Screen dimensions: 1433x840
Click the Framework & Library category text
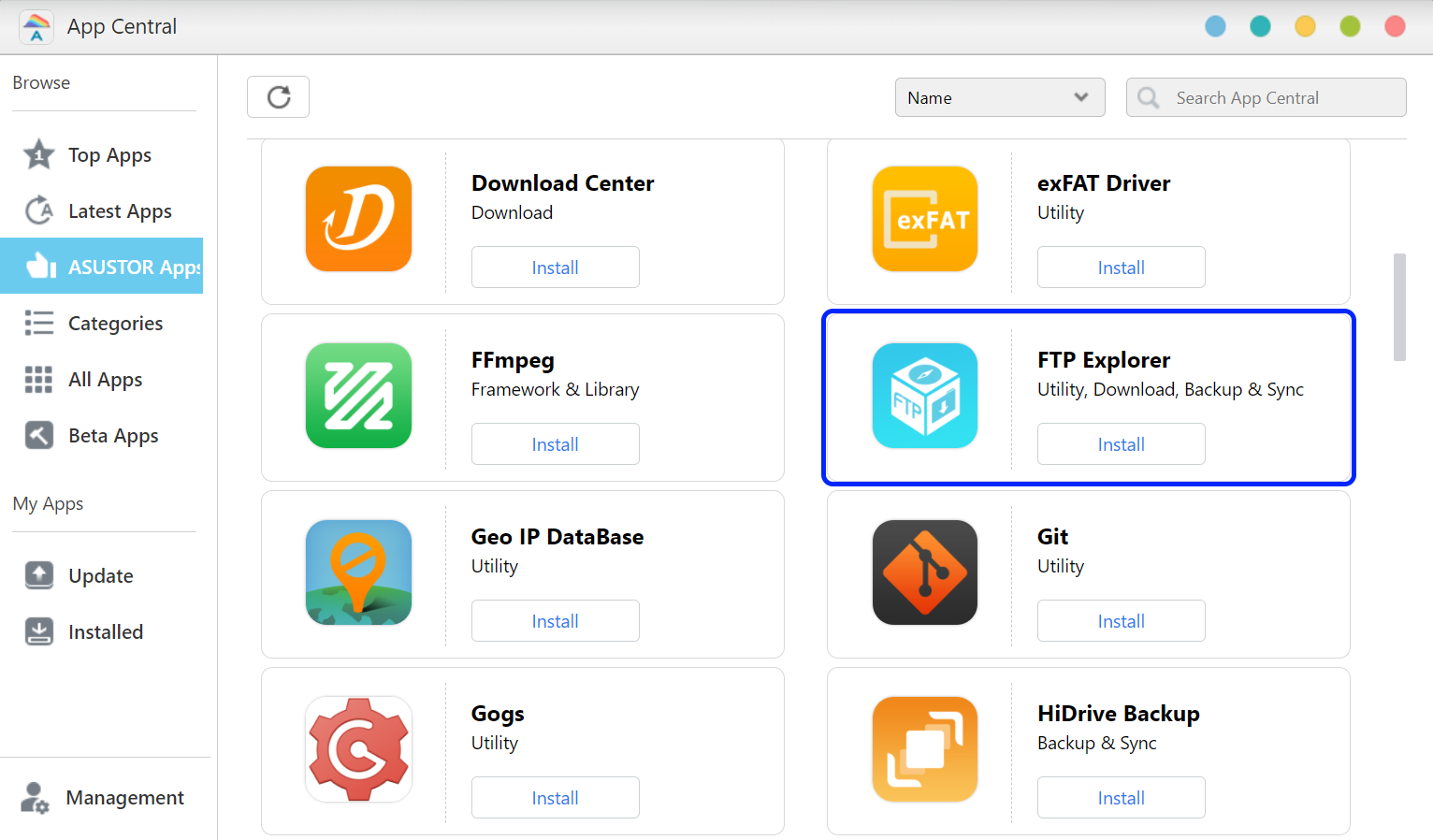tap(556, 389)
